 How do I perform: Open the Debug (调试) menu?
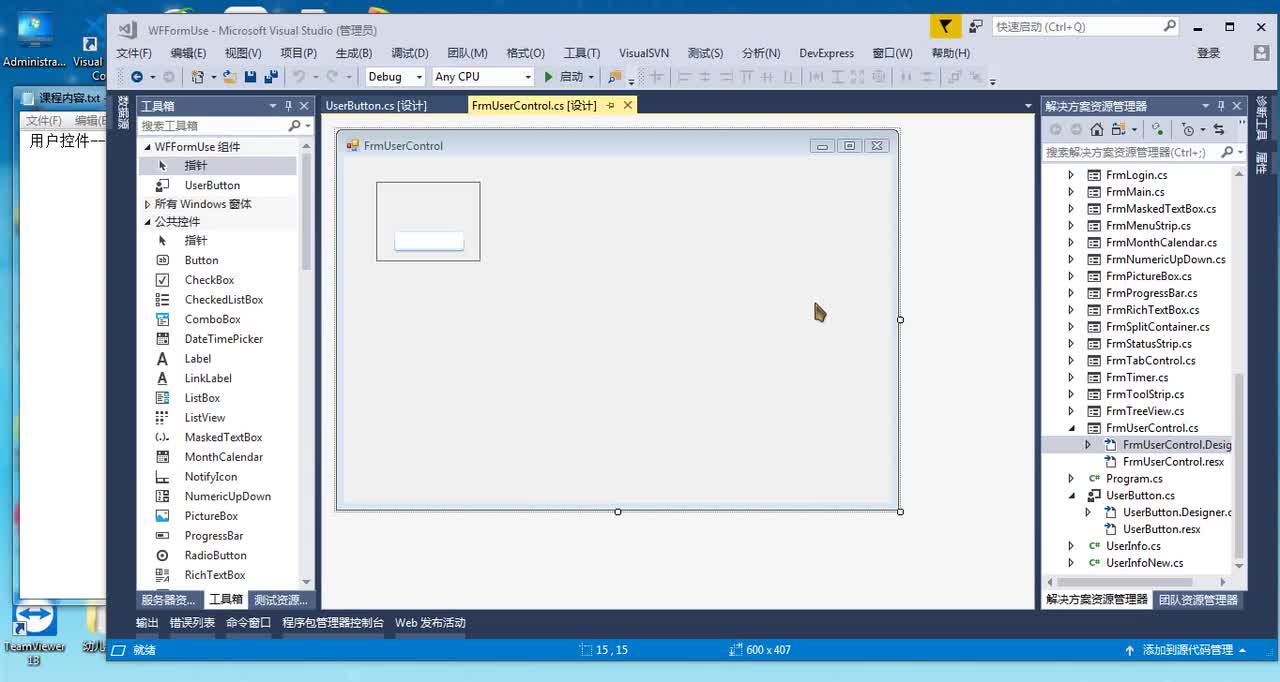(x=409, y=53)
